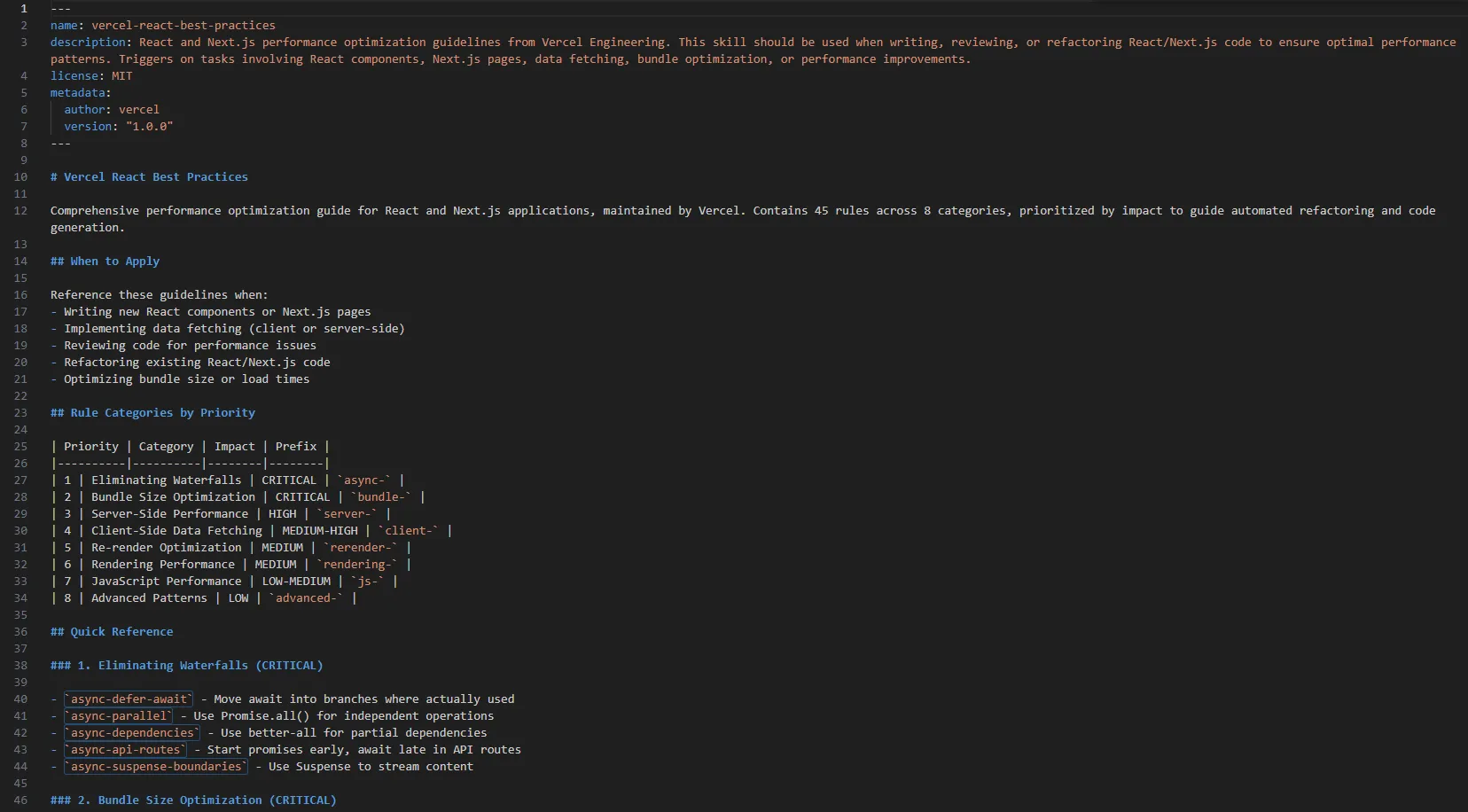This screenshot has width=1468, height=812.
Task: Place cursor on version string "1.0.0"
Action: tap(149, 127)
